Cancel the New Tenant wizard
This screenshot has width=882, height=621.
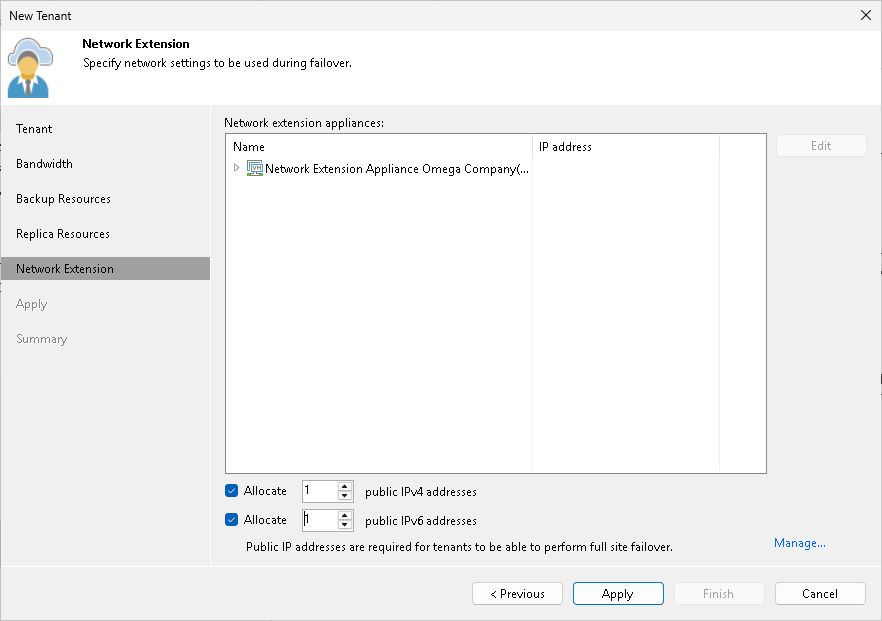tap(820, 593)
